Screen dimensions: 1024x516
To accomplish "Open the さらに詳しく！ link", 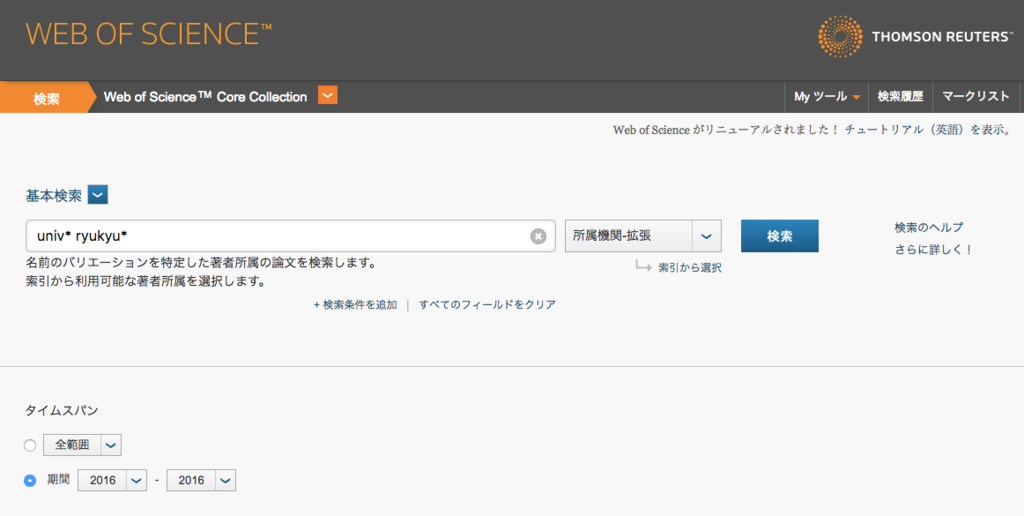I will 933,250.
